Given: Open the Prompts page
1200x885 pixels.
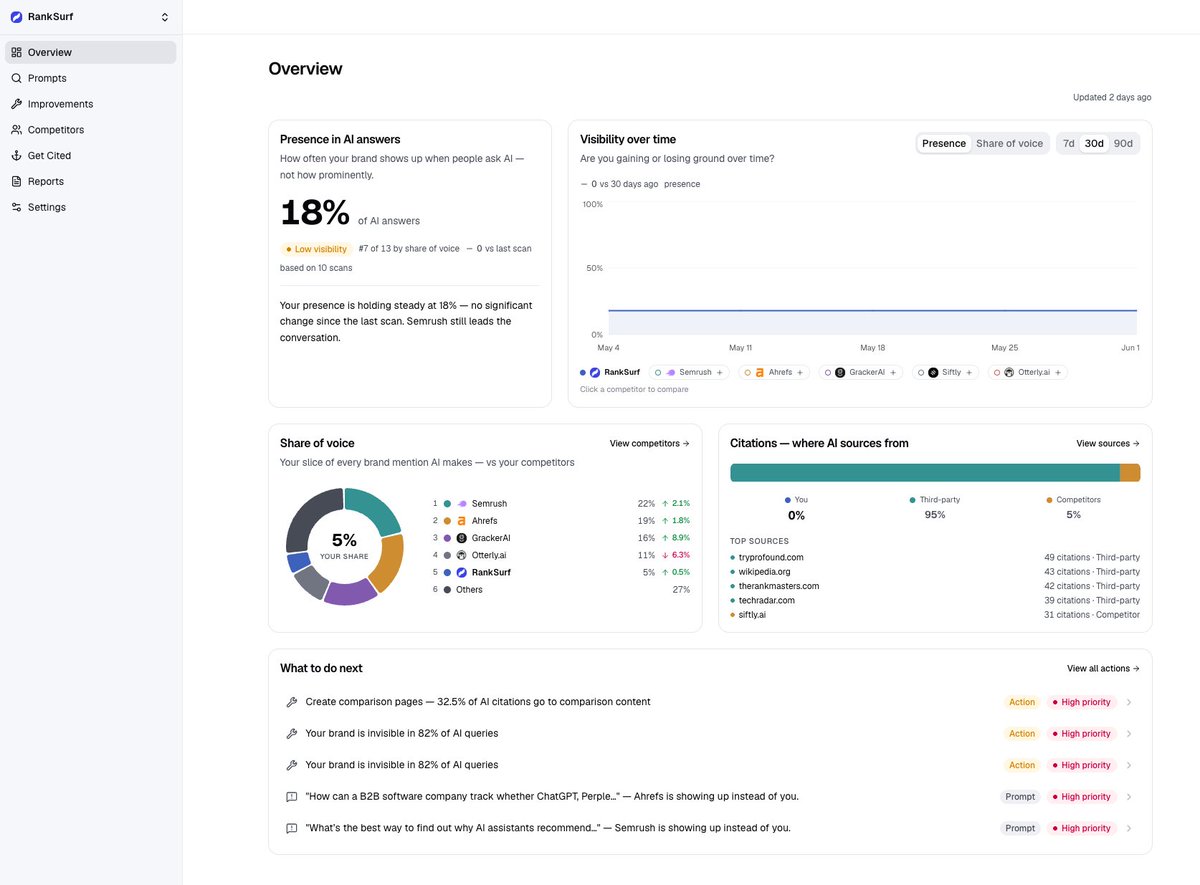Looking at the screenshot, I should point(90,78).
